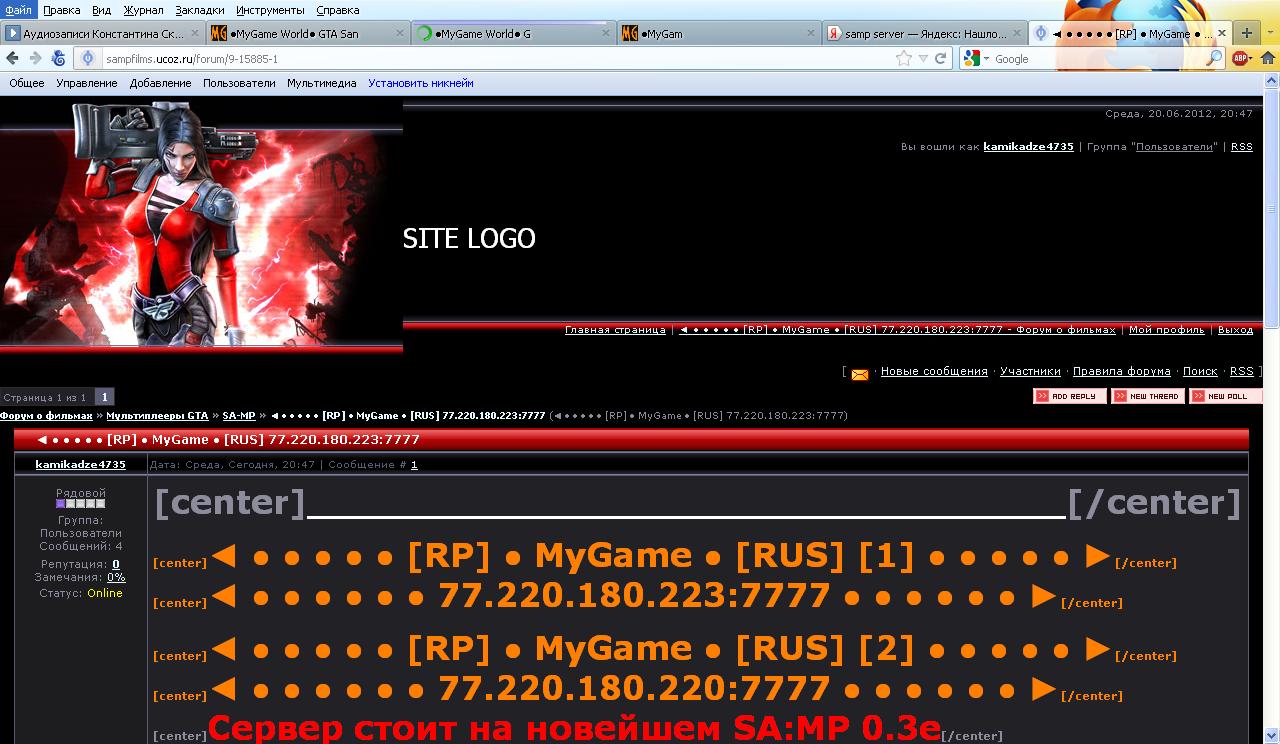Click the ADD REPLY button
1280x744 pixels.
[x=1069, y=396]
